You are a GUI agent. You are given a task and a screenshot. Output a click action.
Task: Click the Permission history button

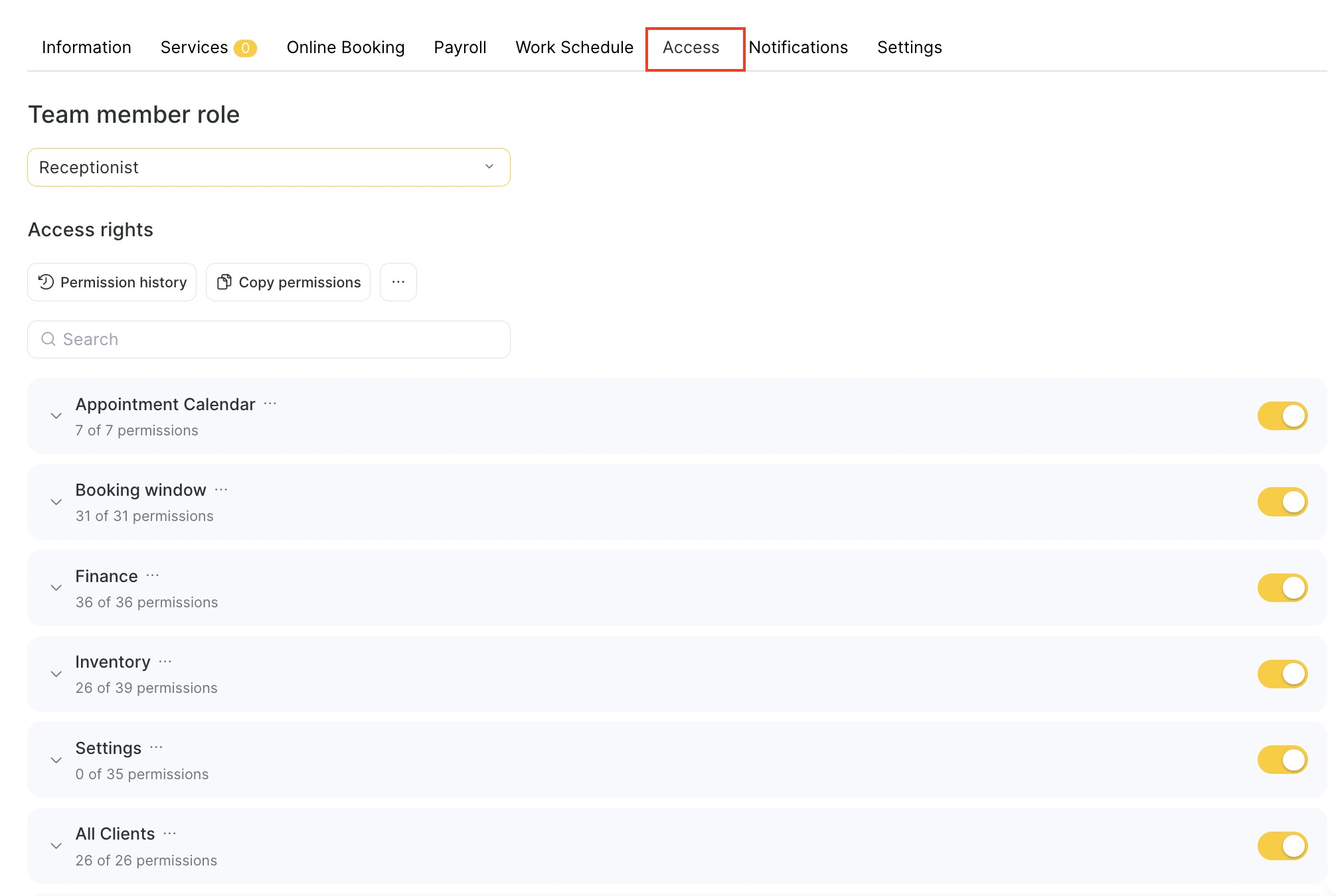click(112, 282)
